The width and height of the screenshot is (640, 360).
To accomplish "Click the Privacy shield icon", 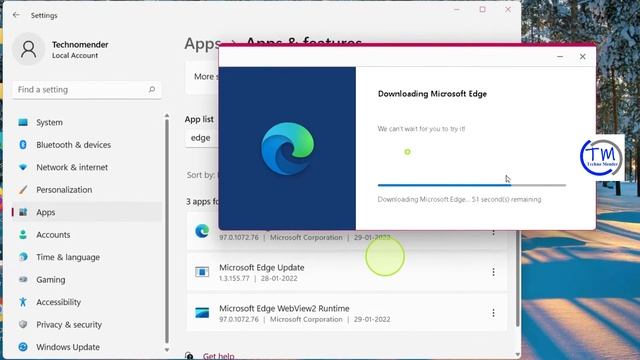I will click(23, 324).
